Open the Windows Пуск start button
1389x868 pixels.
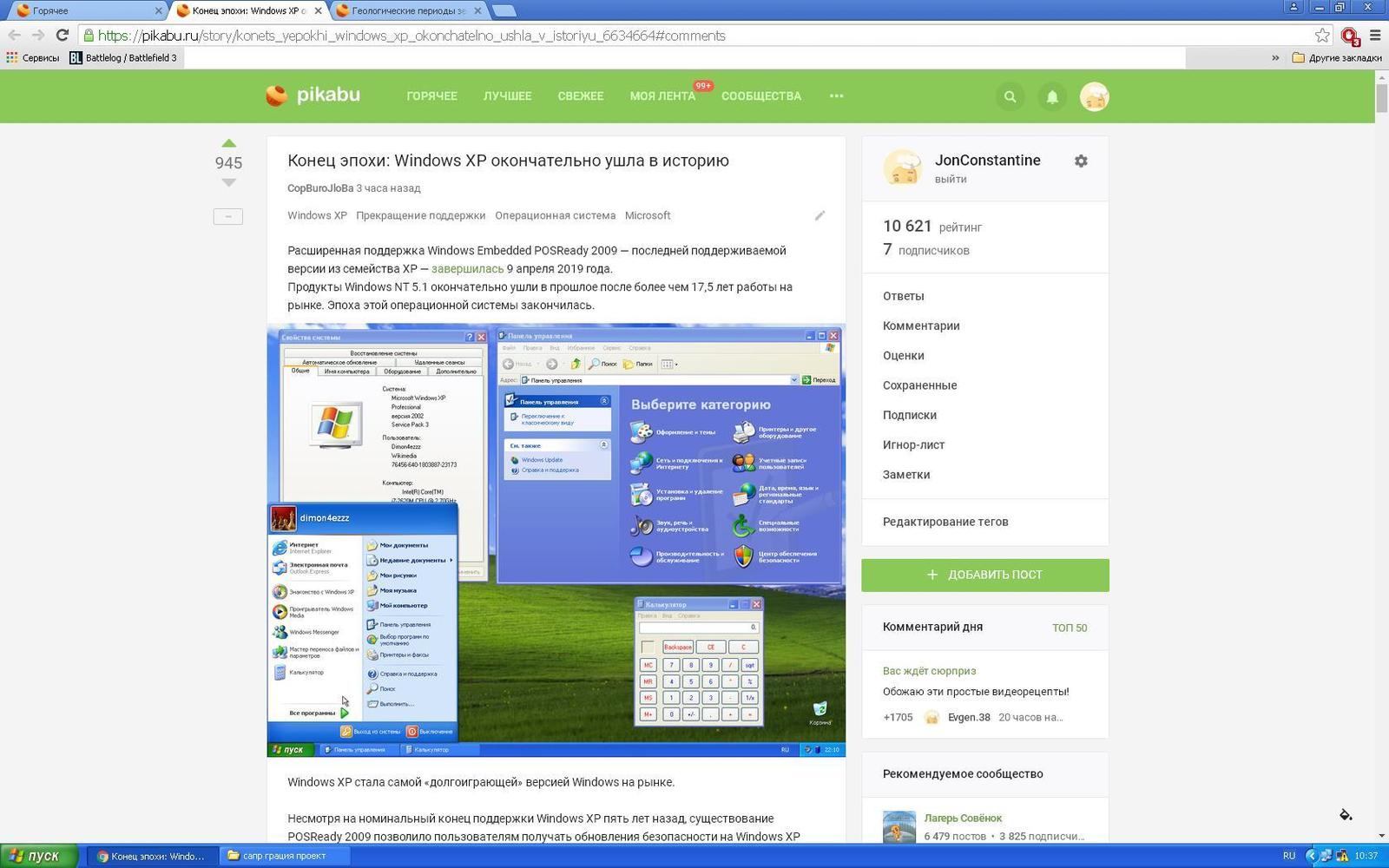tap(39, 856)
